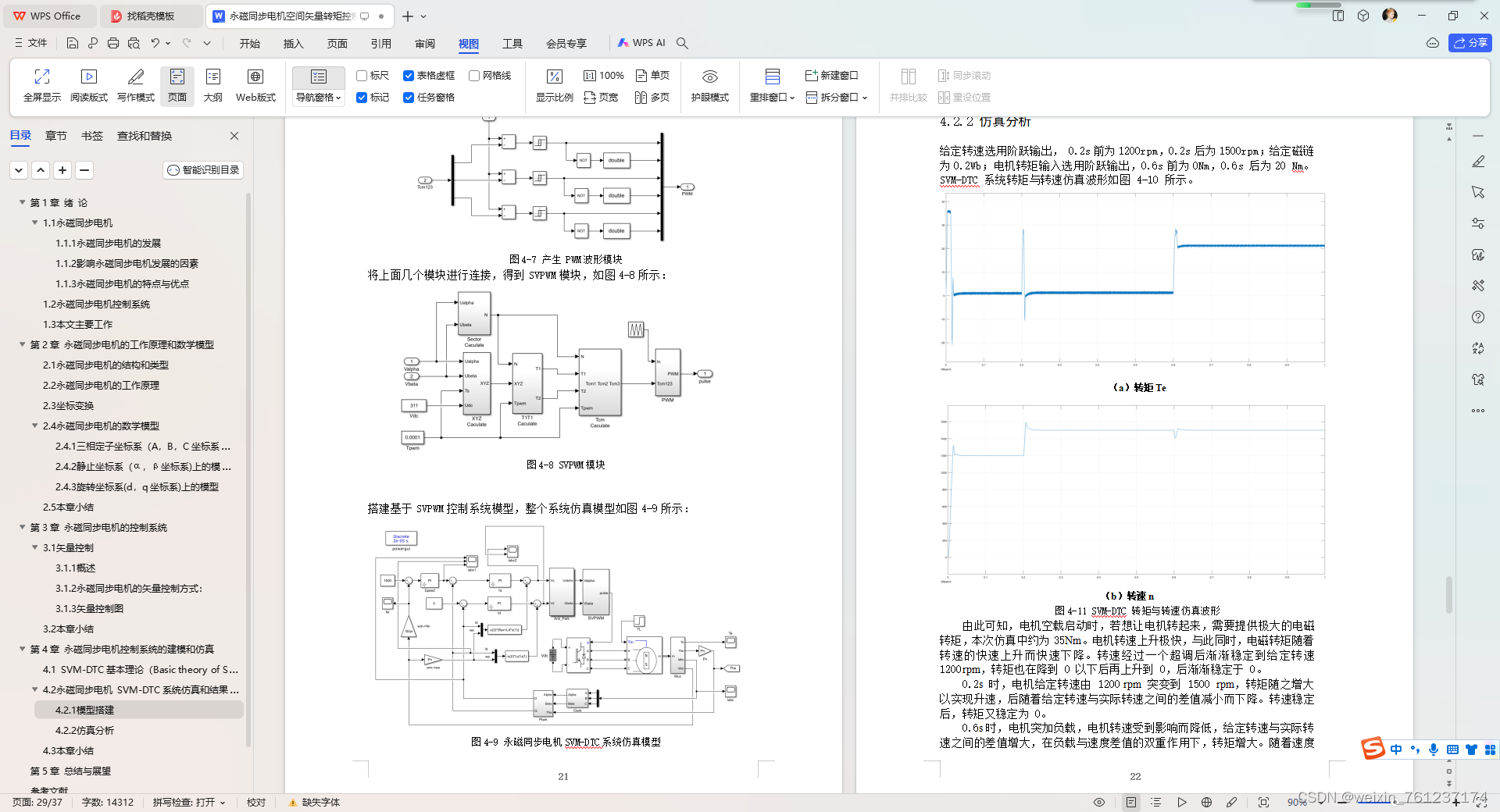Screen dimensions: 1500x812
Task: Switch to Writing Mode view
Action: [x=136, y=85]
